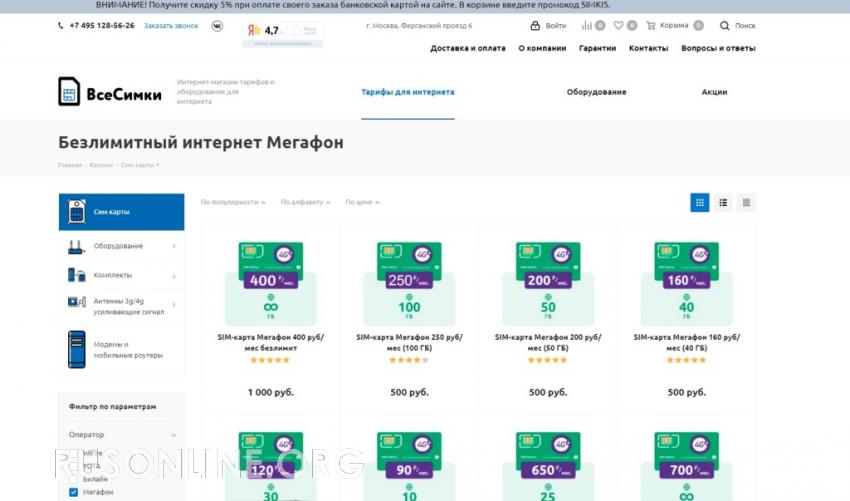
Task: Call number +7 495 128-56-26
Action: coord(102,25)
